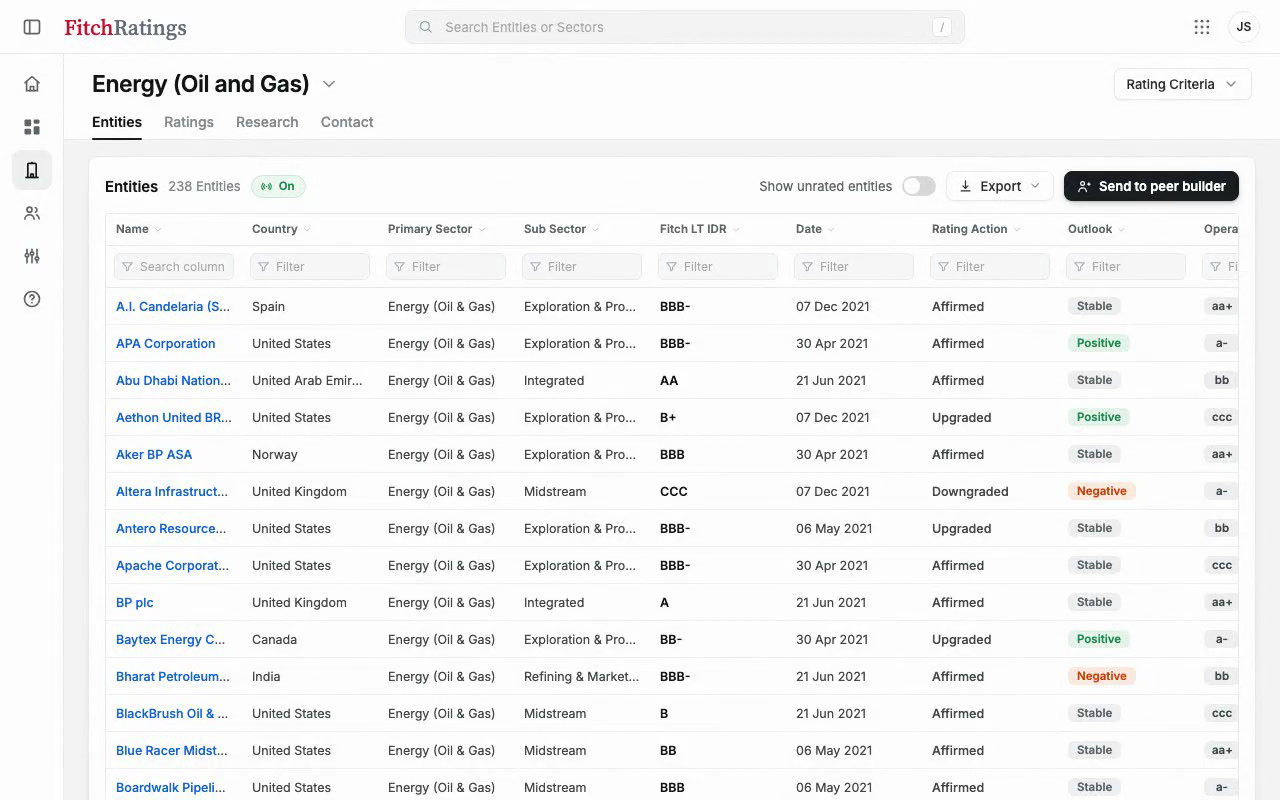Viewport: 1280px width, 800px height.
Task: Click the Canada country cell
Action: click(274, 639)
